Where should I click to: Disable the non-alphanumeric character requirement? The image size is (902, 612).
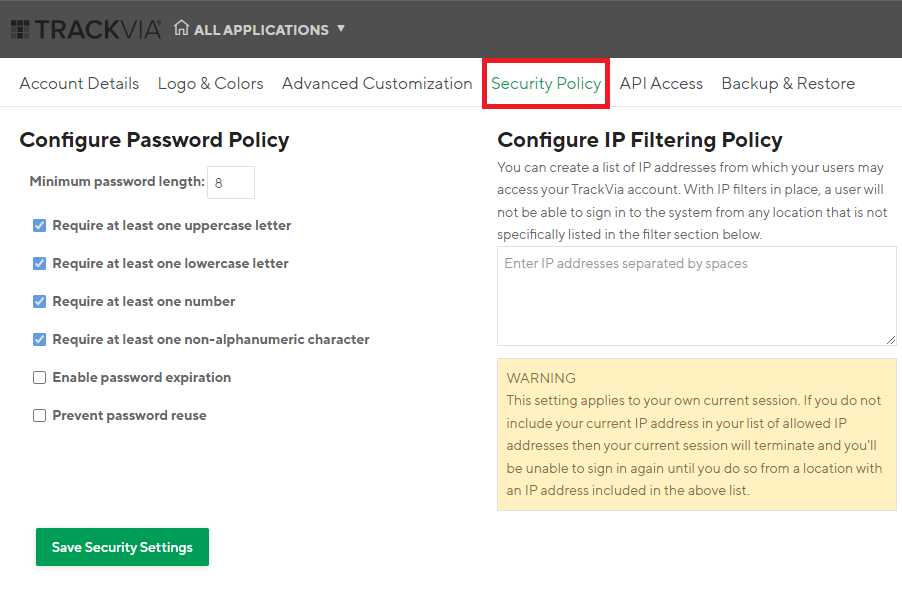(x=39, y=339)
